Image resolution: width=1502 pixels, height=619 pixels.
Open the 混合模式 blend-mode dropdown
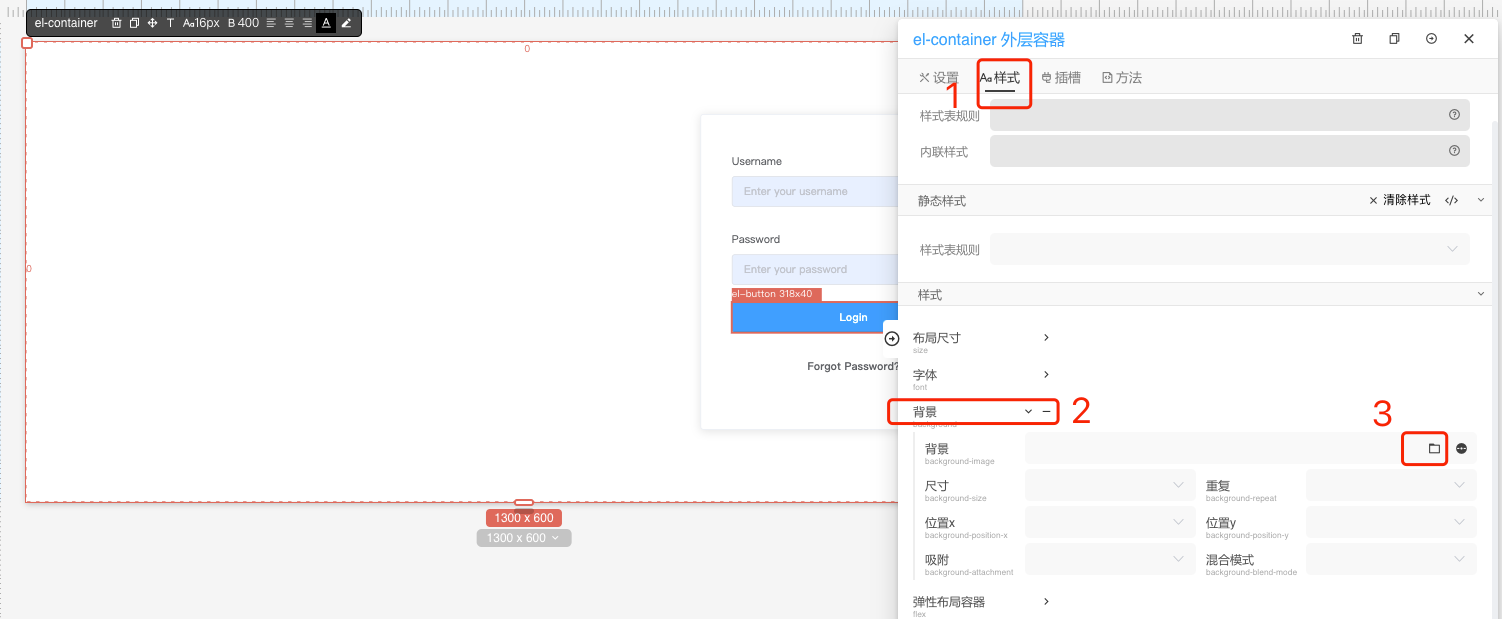point(1390,559)
